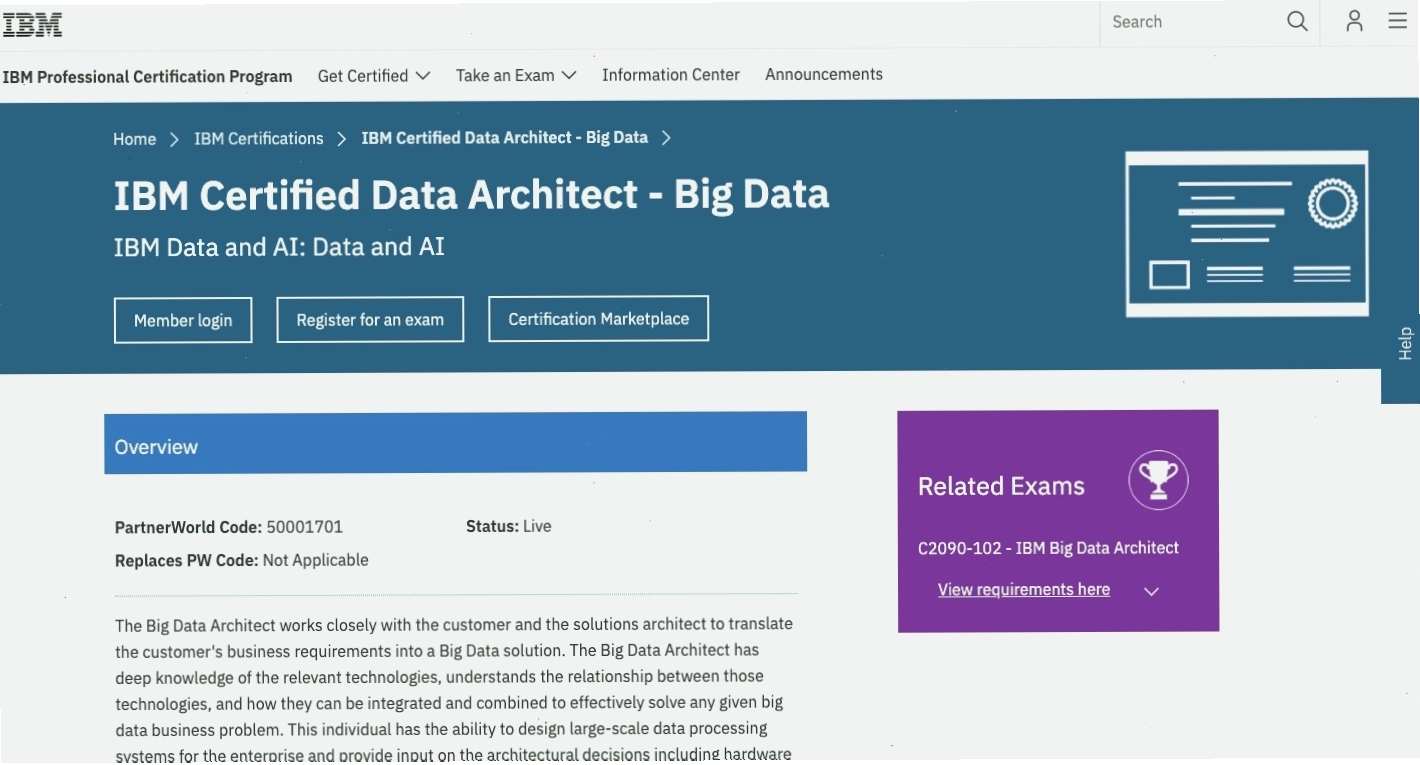Open IBM Certifications breadcrumb link
Viewport: 1420px width, 765px height.
click(259, 139)
